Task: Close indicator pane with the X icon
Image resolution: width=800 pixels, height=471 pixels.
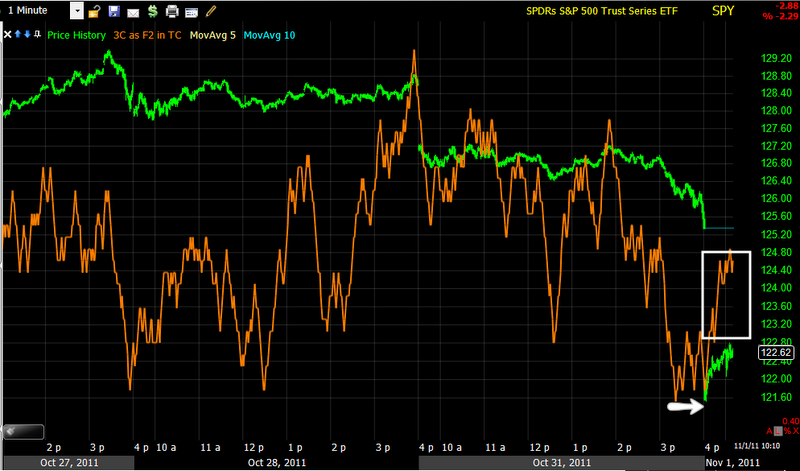Action: click(x=7, y=35)
